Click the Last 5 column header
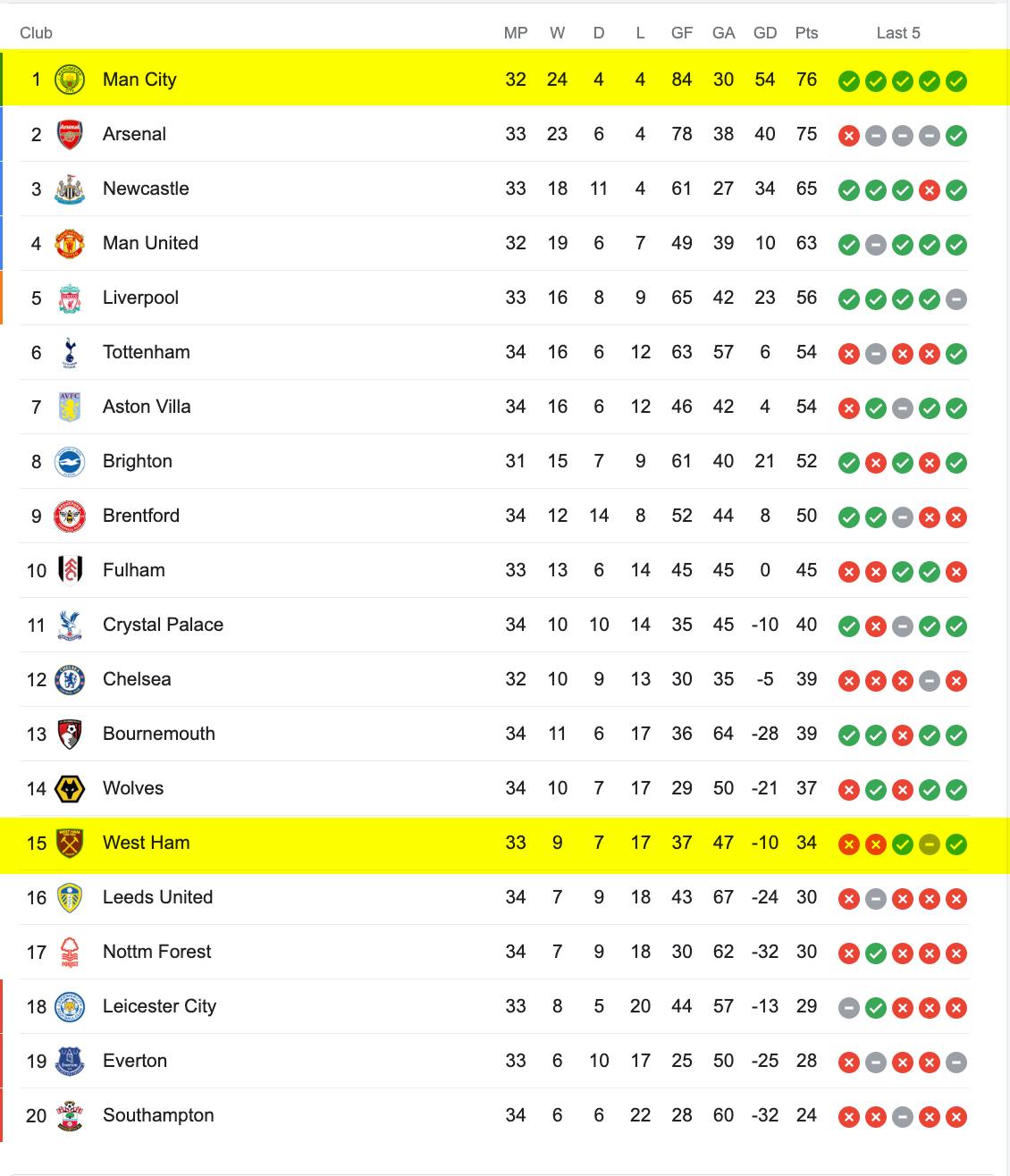The height and width of the screenshot is (1176, 1010). coord(898,33)
